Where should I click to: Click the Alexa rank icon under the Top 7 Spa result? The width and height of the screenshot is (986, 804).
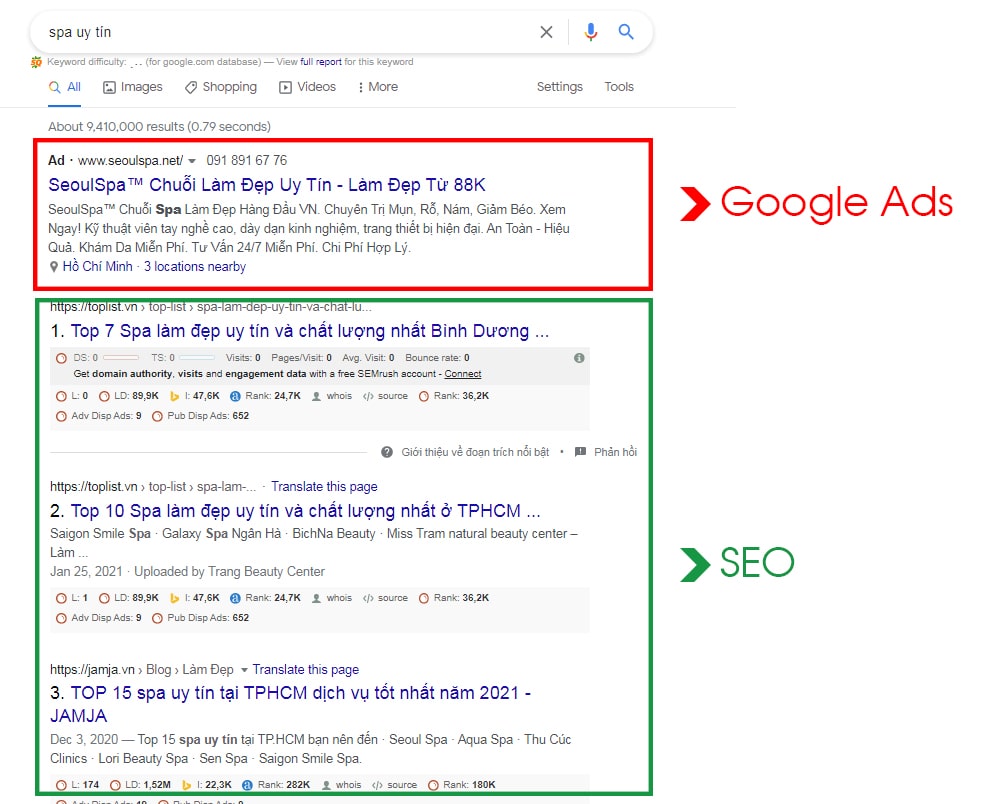click(x=235, y=396)
